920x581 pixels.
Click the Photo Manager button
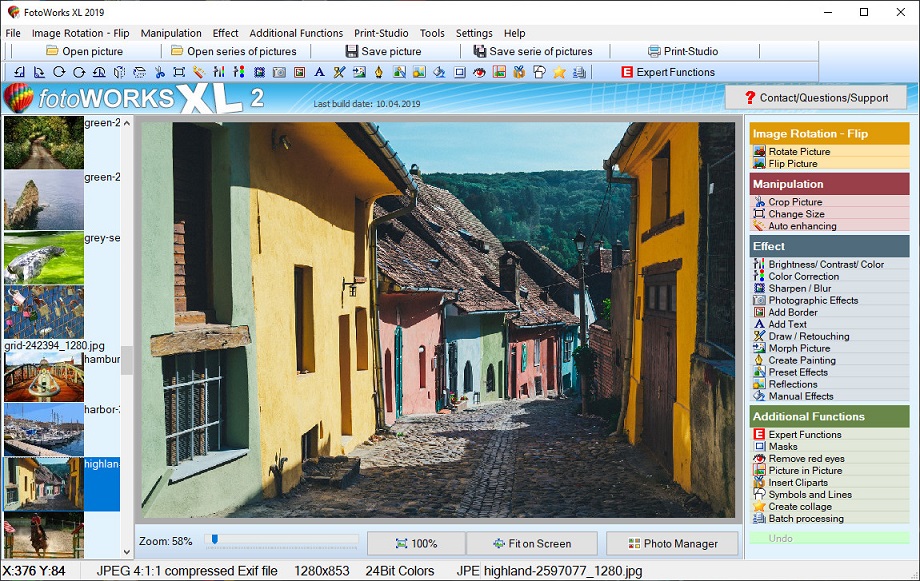(x=672, y=544)
